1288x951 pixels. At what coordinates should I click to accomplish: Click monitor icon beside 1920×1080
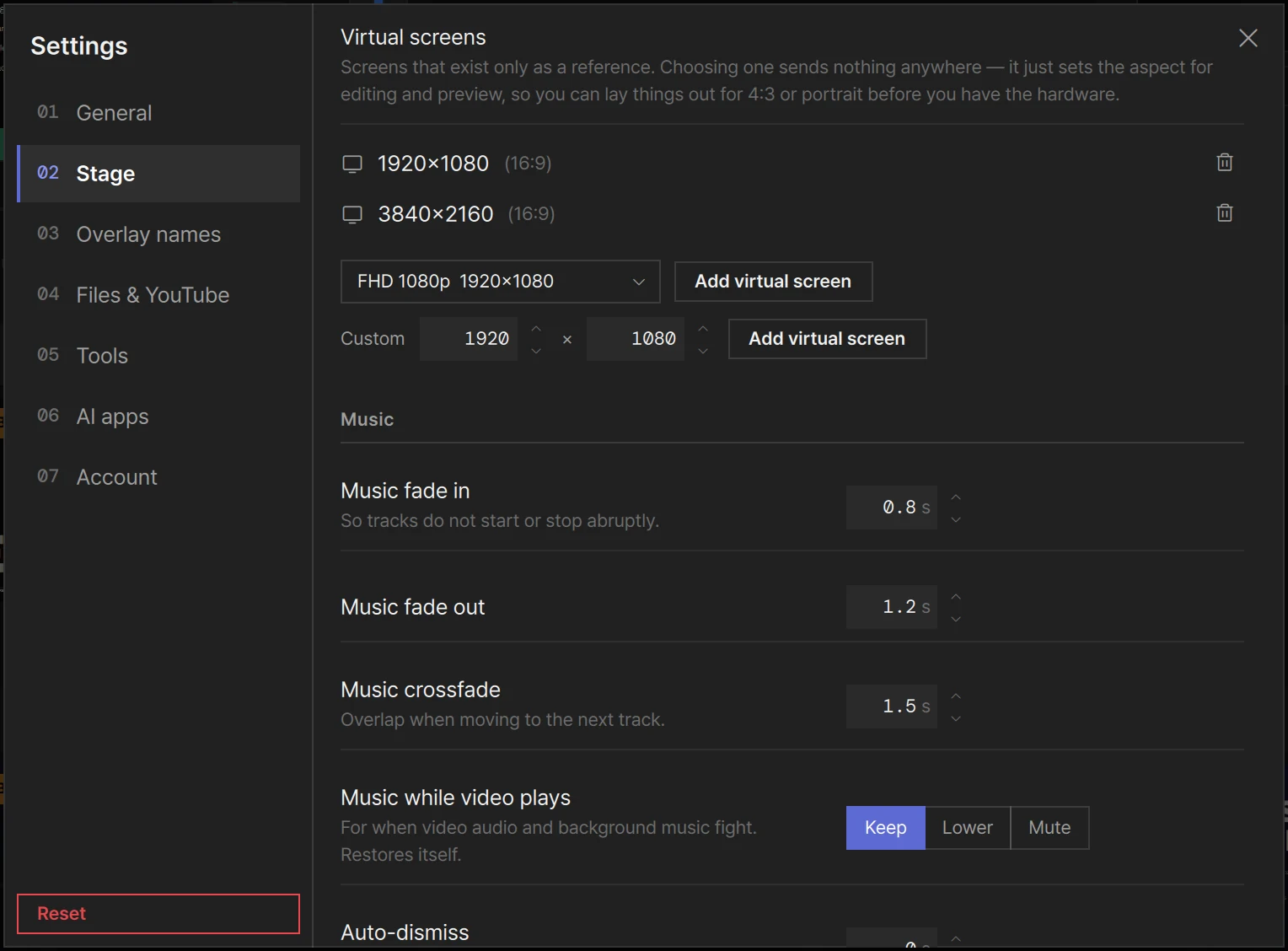coord(352,164)
